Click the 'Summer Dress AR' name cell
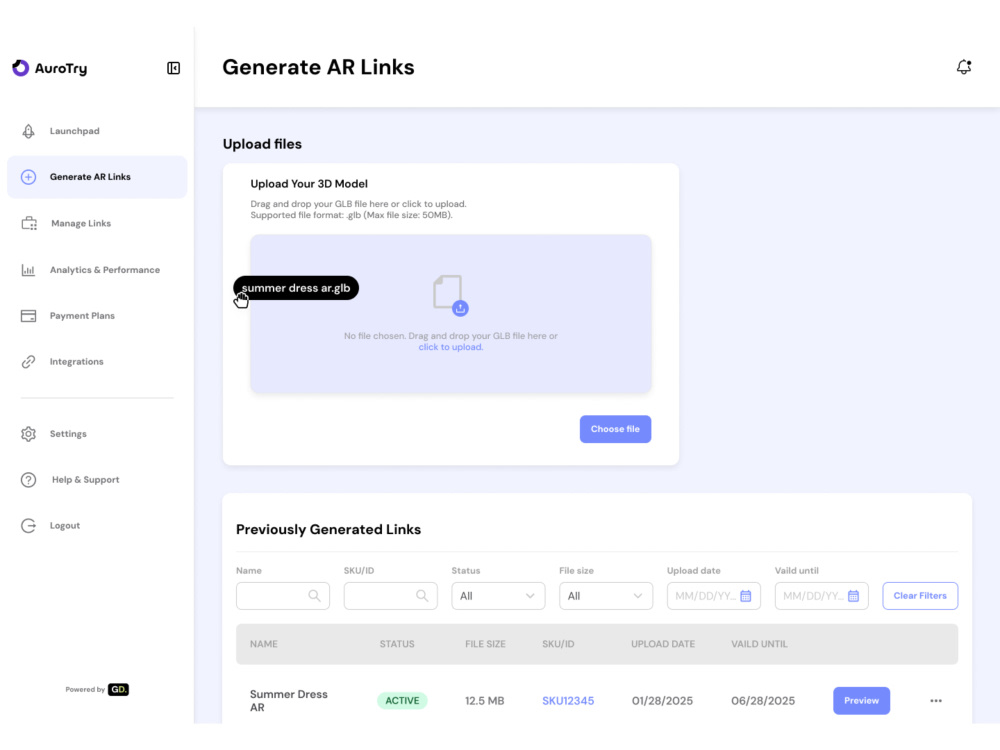The height and width of the screenshot is (750, 1000). (x=288, y=701)
